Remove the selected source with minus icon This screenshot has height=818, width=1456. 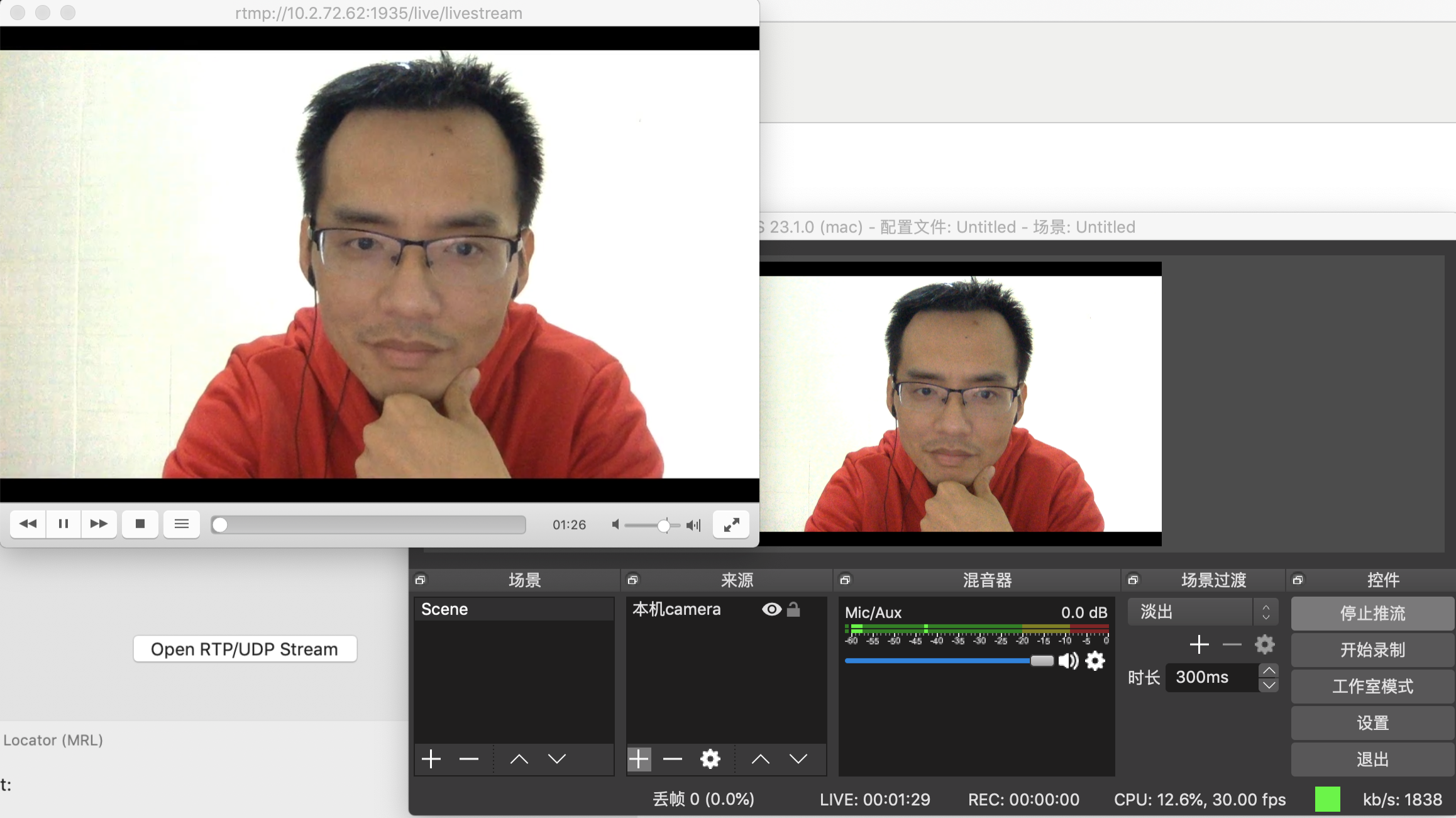coord(673,759)
